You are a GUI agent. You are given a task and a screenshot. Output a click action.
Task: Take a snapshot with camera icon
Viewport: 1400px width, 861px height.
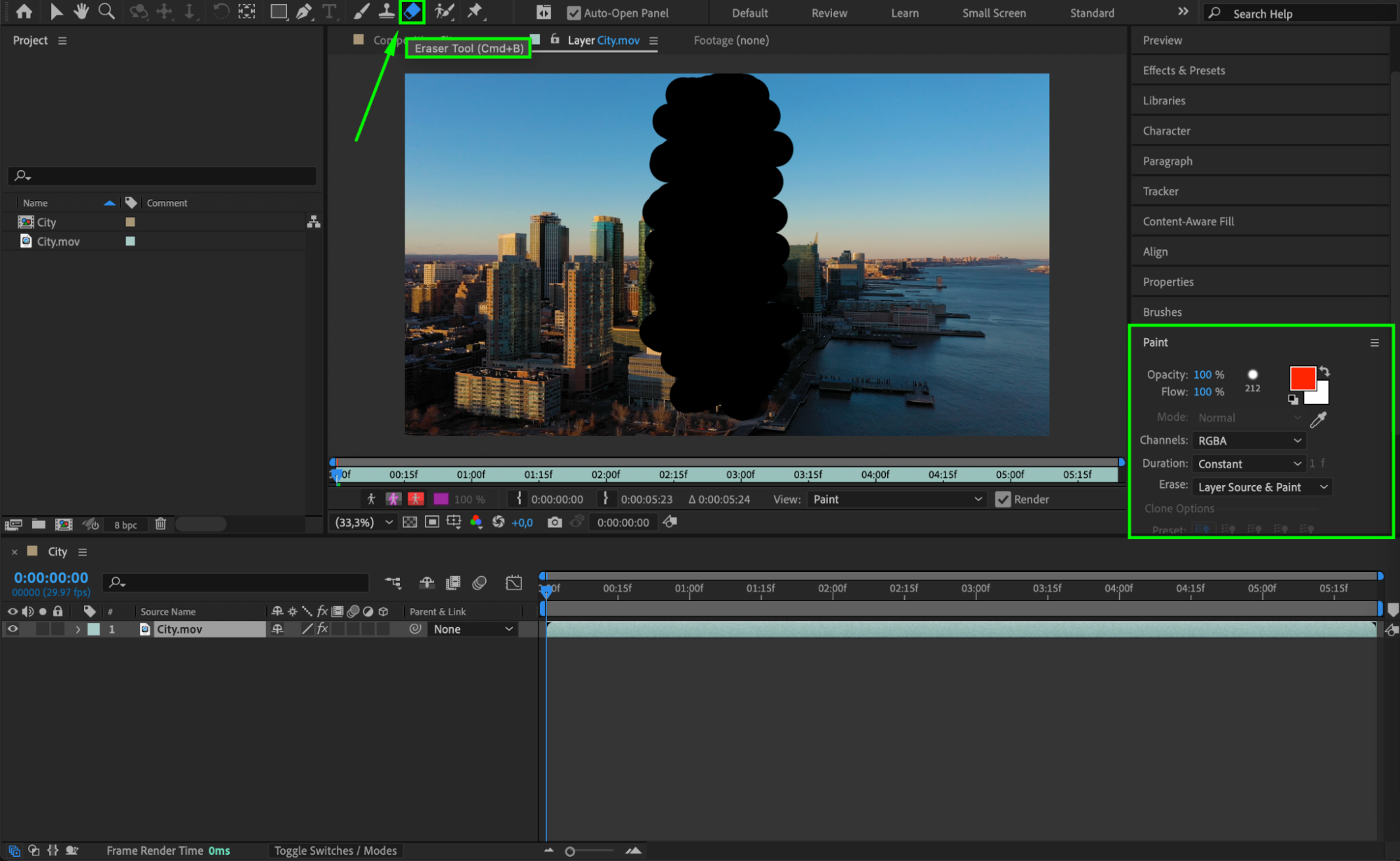[x=554, y=522]
